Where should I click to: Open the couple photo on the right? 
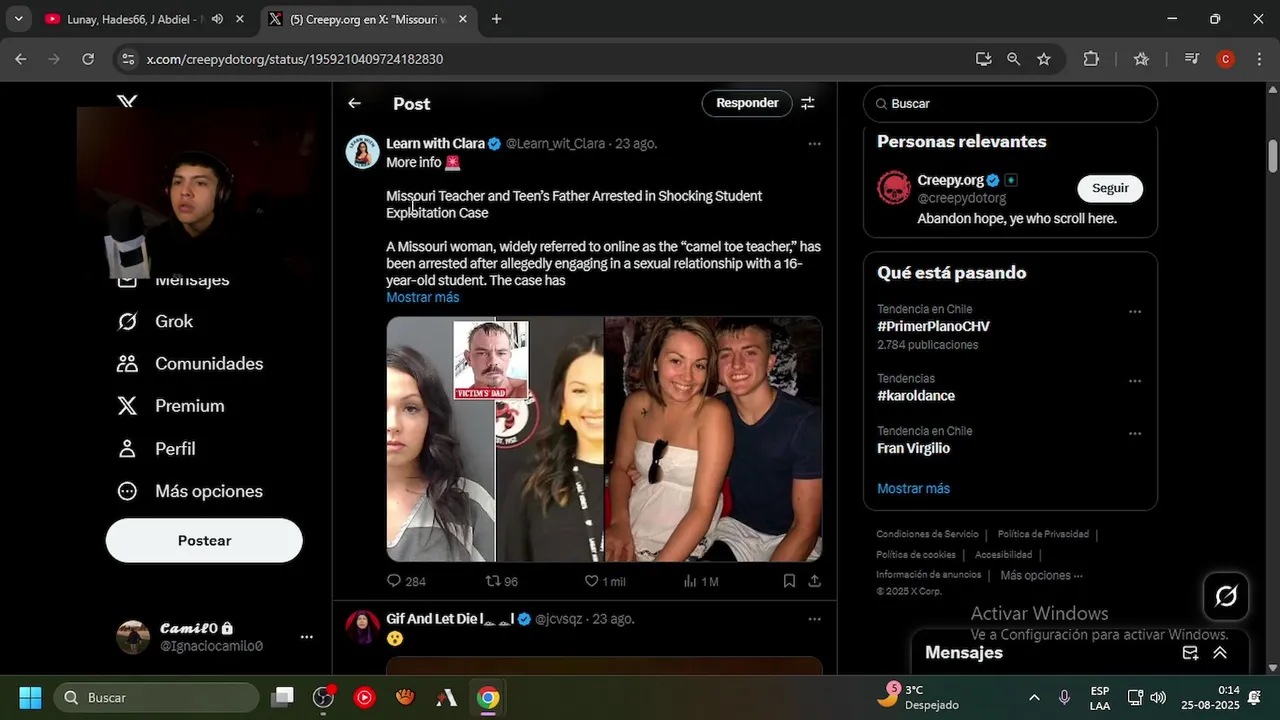713,439
